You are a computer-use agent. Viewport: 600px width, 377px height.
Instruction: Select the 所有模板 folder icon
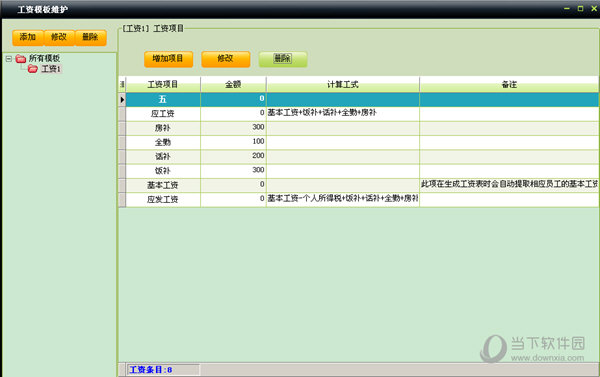(x=21, y=59)
